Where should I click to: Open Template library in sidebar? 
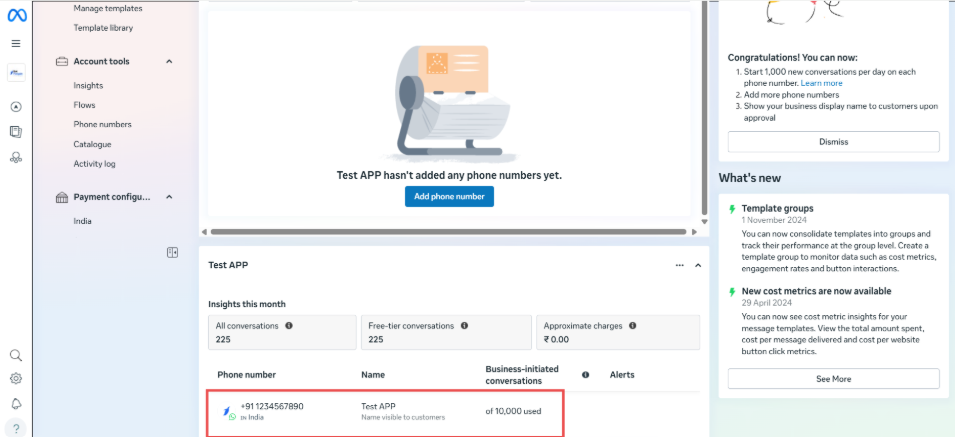pos(103,28)
